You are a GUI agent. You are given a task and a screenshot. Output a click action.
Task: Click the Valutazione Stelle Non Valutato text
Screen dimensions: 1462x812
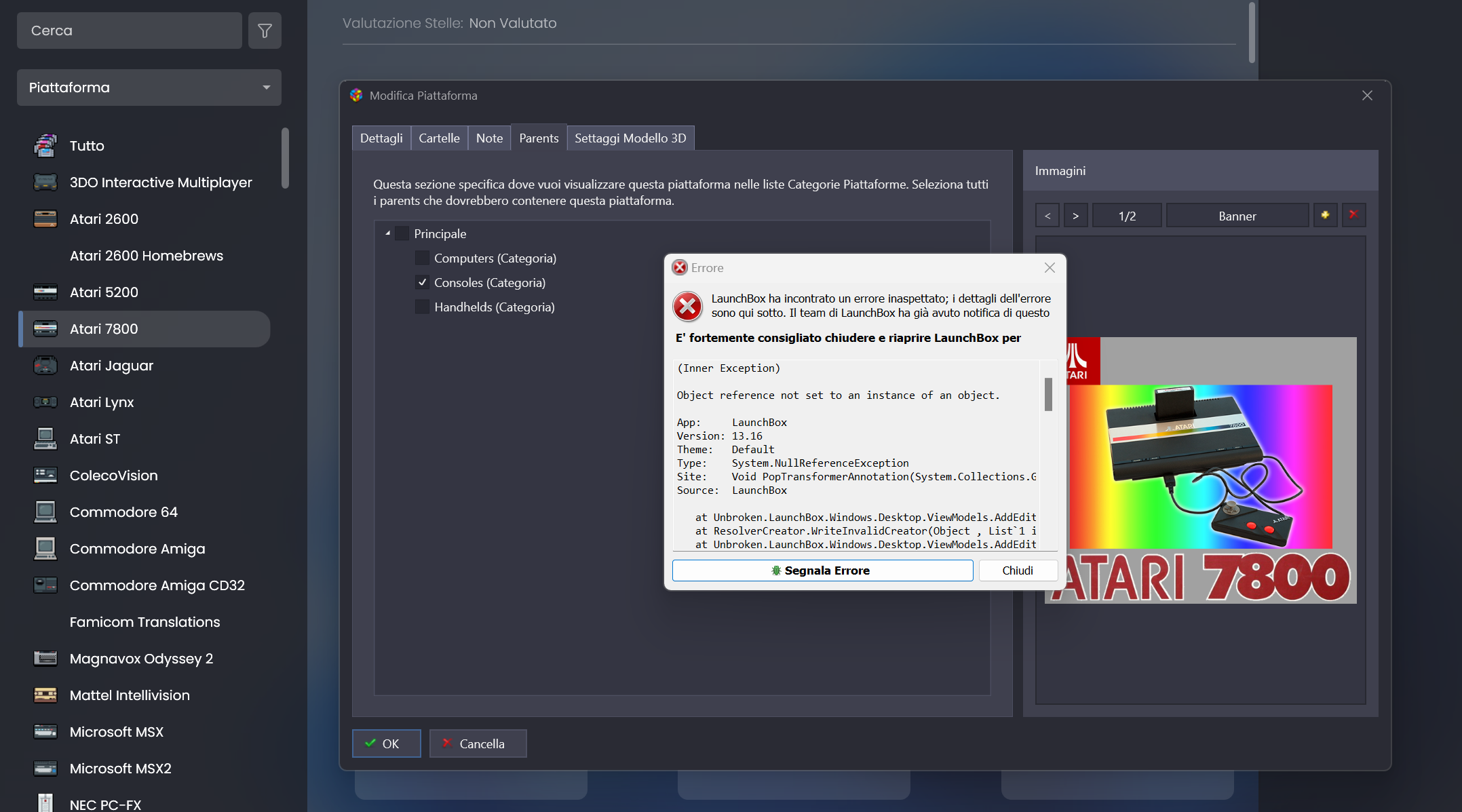pyautogui.click(x=449, y=23)
